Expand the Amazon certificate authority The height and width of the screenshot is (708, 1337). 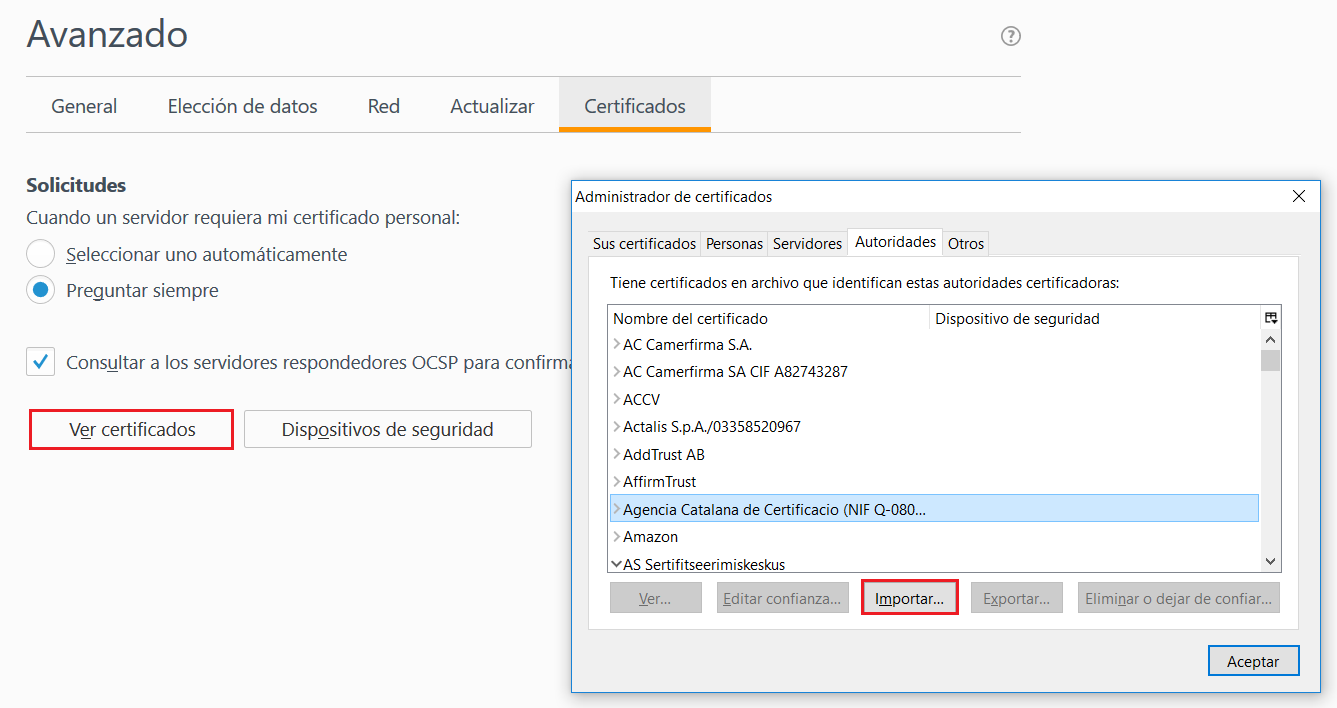click(616, 537)
